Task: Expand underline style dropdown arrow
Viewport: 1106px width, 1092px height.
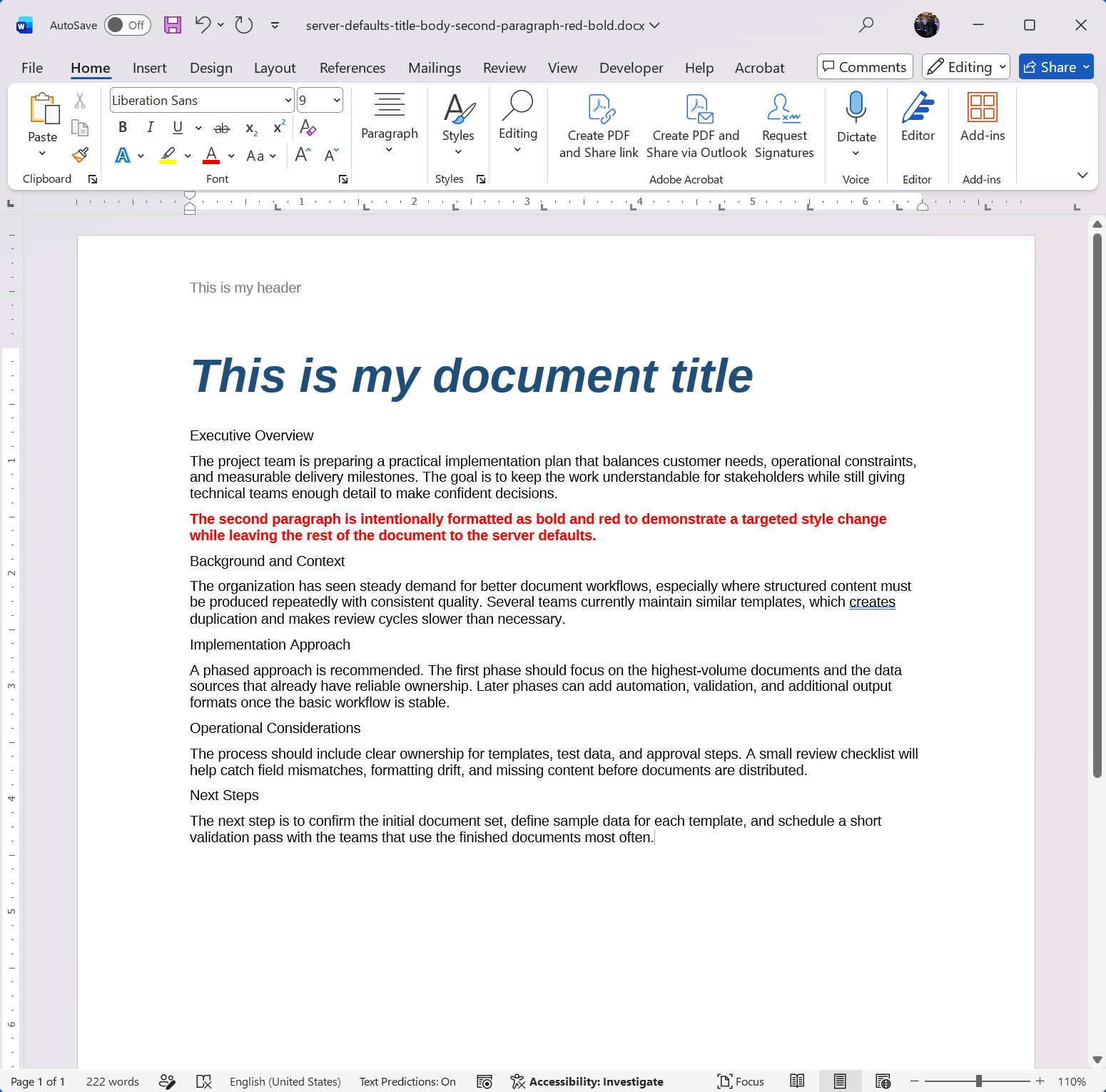Action: tap(198, 128)
